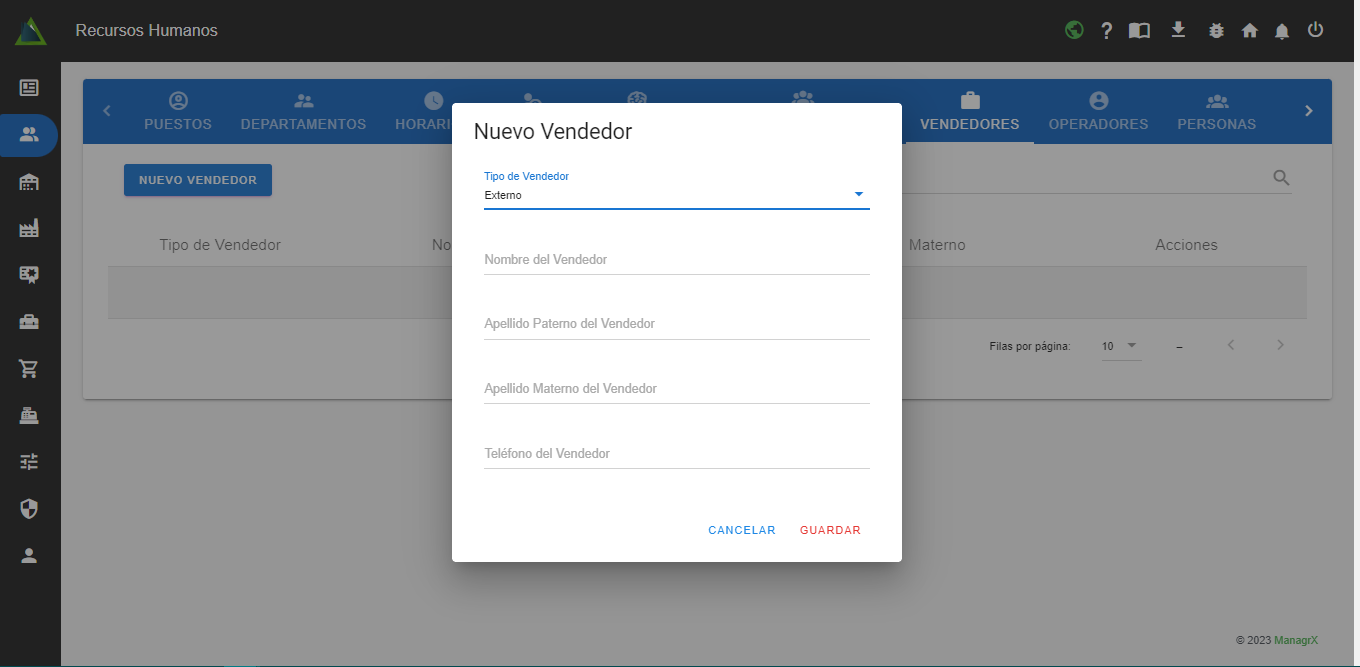1360x667 pixels.
Task: Report a bug via bug icon
Action: pos(1216,31)
